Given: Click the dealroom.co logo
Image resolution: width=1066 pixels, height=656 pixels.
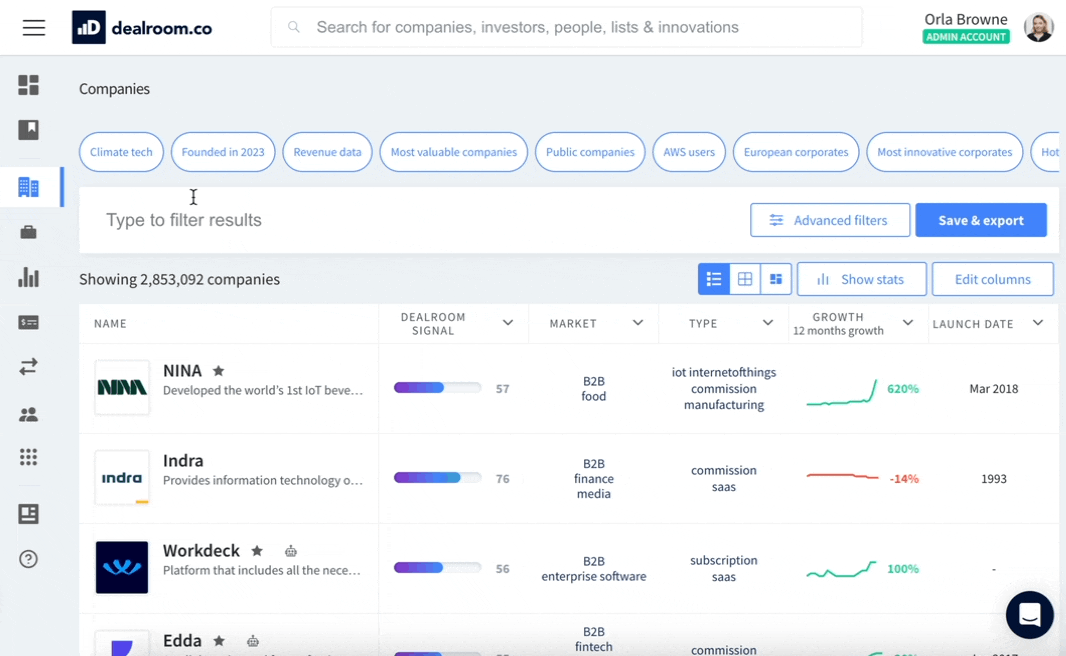Looking at the screenshot, I should click(142, 27).
